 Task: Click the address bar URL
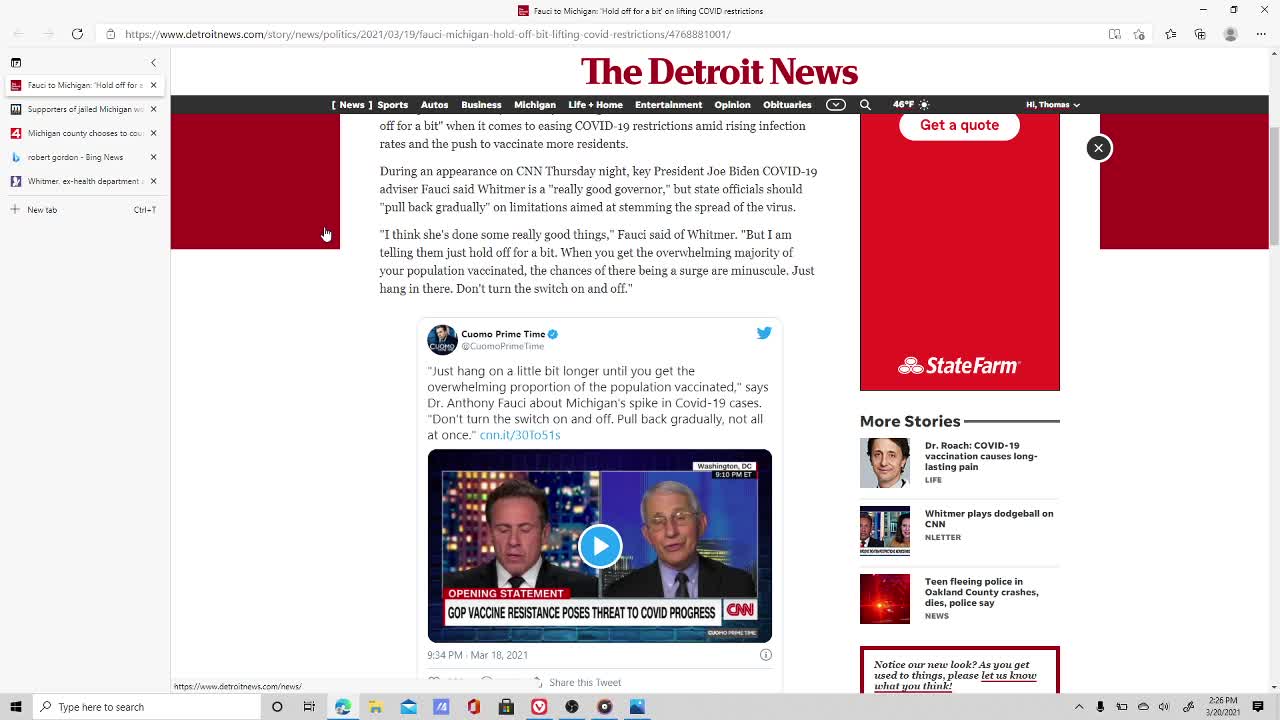(x=427, y=34)
